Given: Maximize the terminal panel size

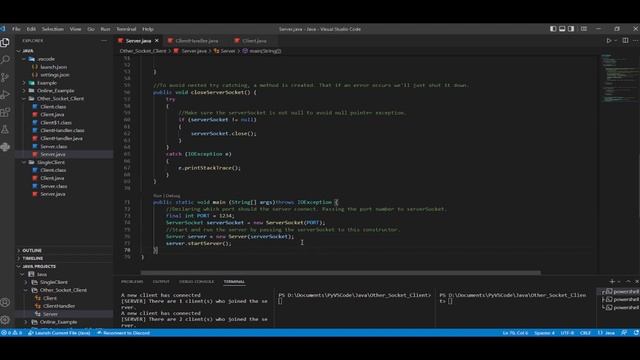Looking at the screenshot, I should (628, 282).
